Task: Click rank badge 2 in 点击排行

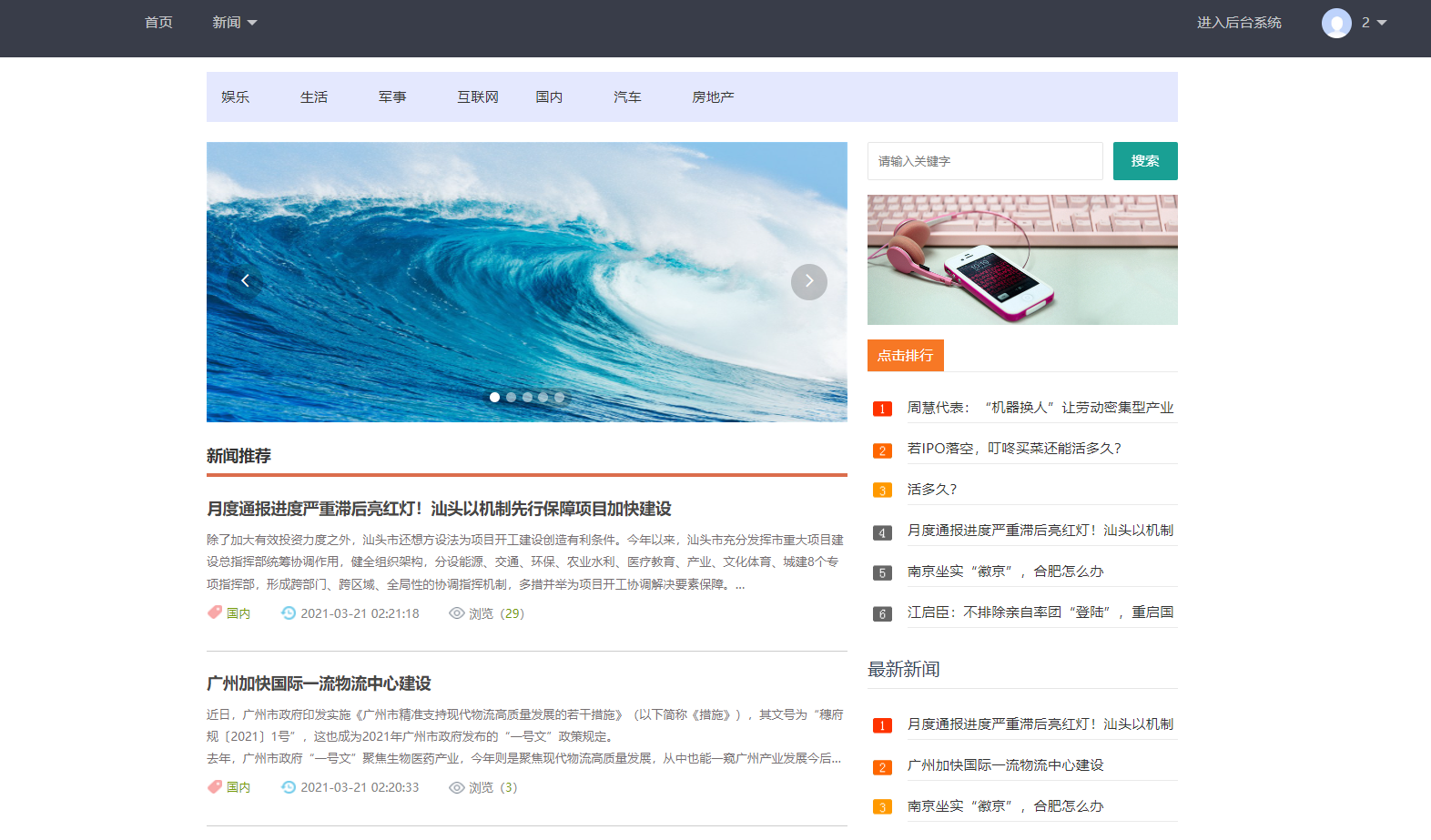Action: pyautogui.click(x=882, y=450)
